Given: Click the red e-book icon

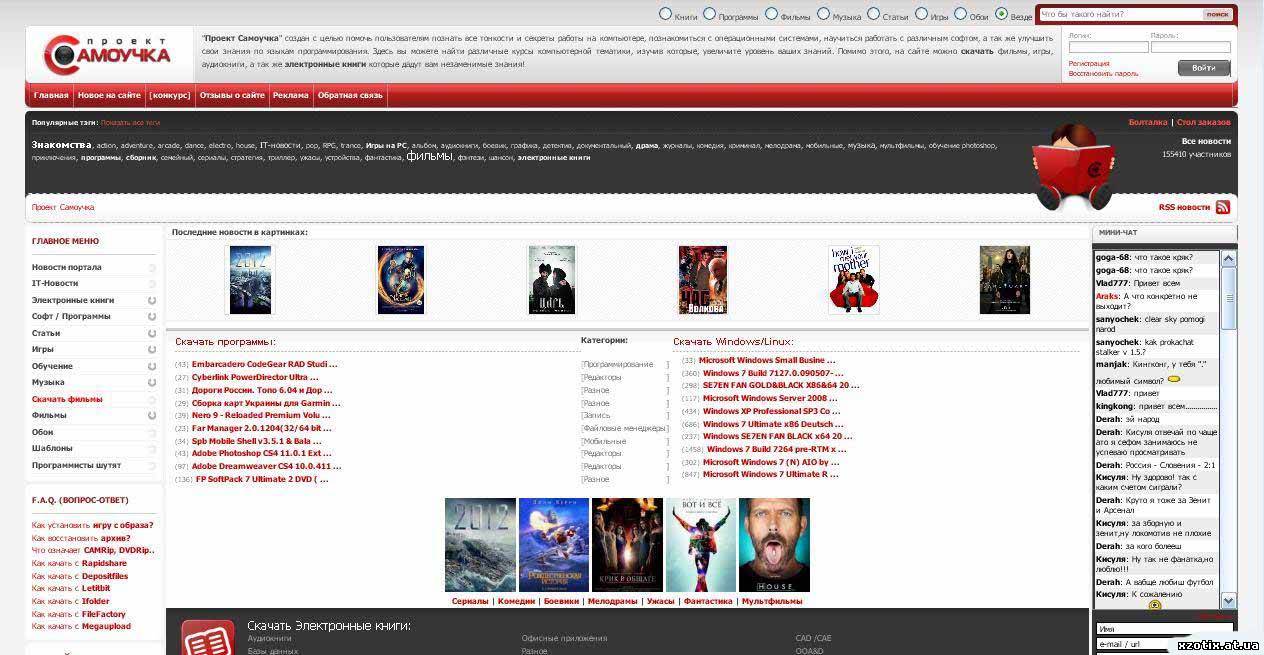Looking at the screenshot, I should coord(207,637).
